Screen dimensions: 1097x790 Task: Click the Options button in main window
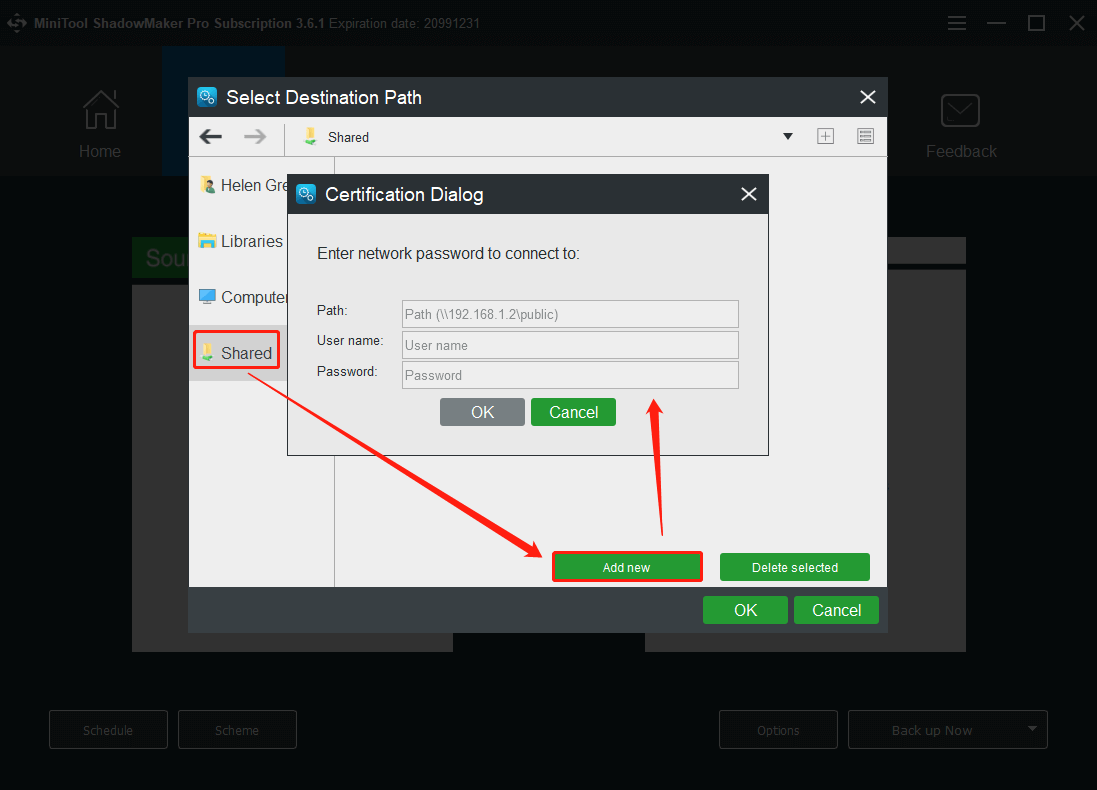coord(778,730)
